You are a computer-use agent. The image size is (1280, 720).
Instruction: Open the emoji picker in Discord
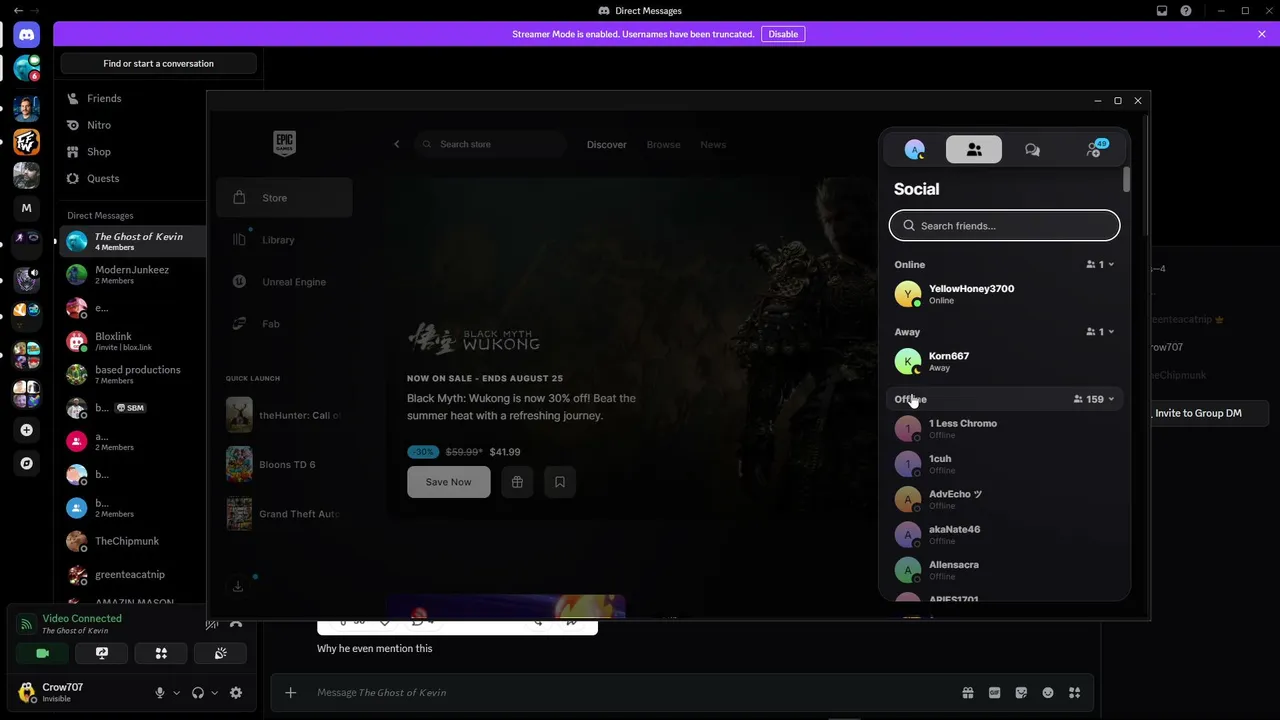pyautogui.click(x=1048, y=692)
